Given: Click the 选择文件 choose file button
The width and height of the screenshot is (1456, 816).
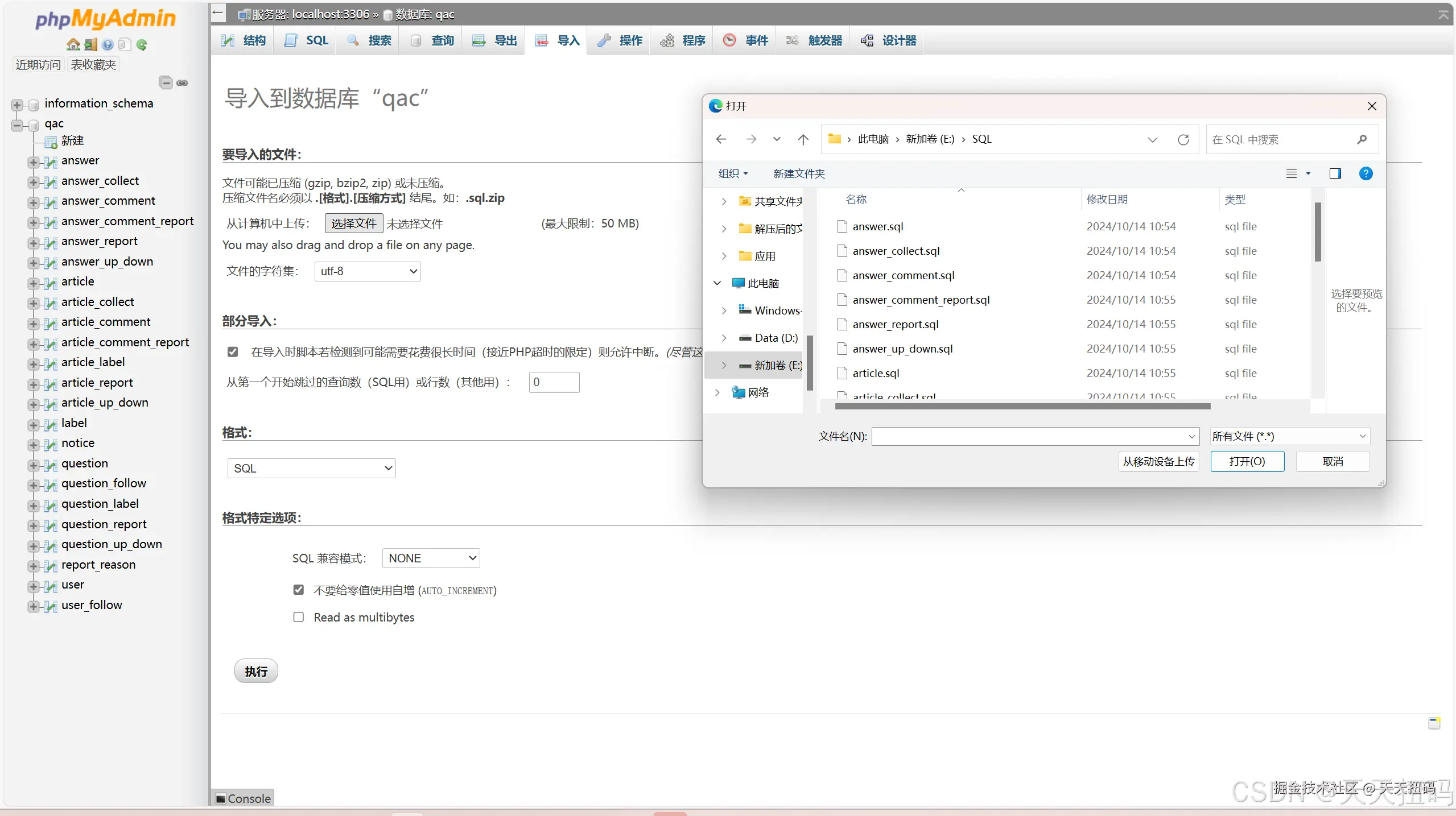Looking at the screenshot, I should (x=353, y=223).
